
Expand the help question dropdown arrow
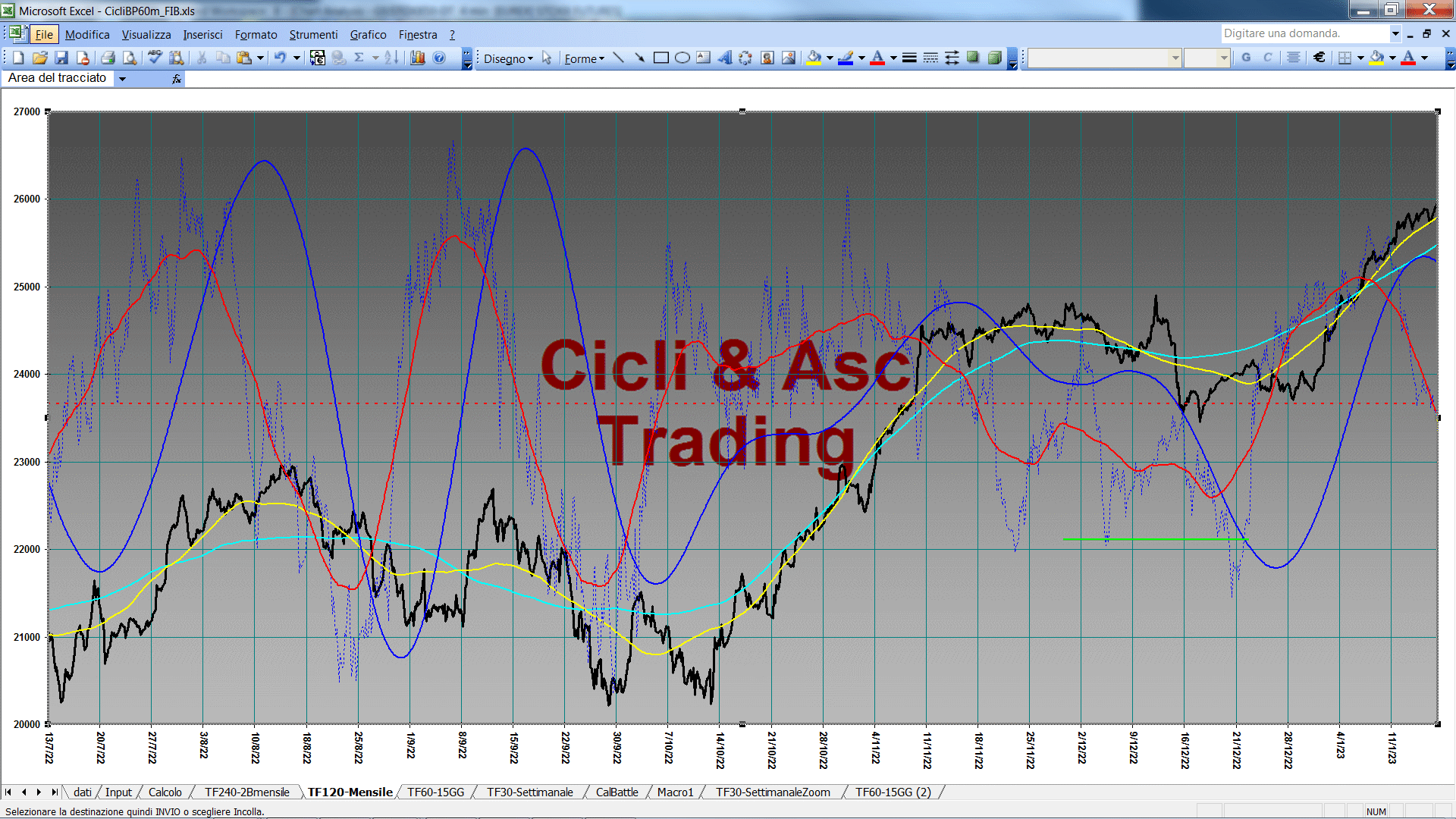point(1395,33)
